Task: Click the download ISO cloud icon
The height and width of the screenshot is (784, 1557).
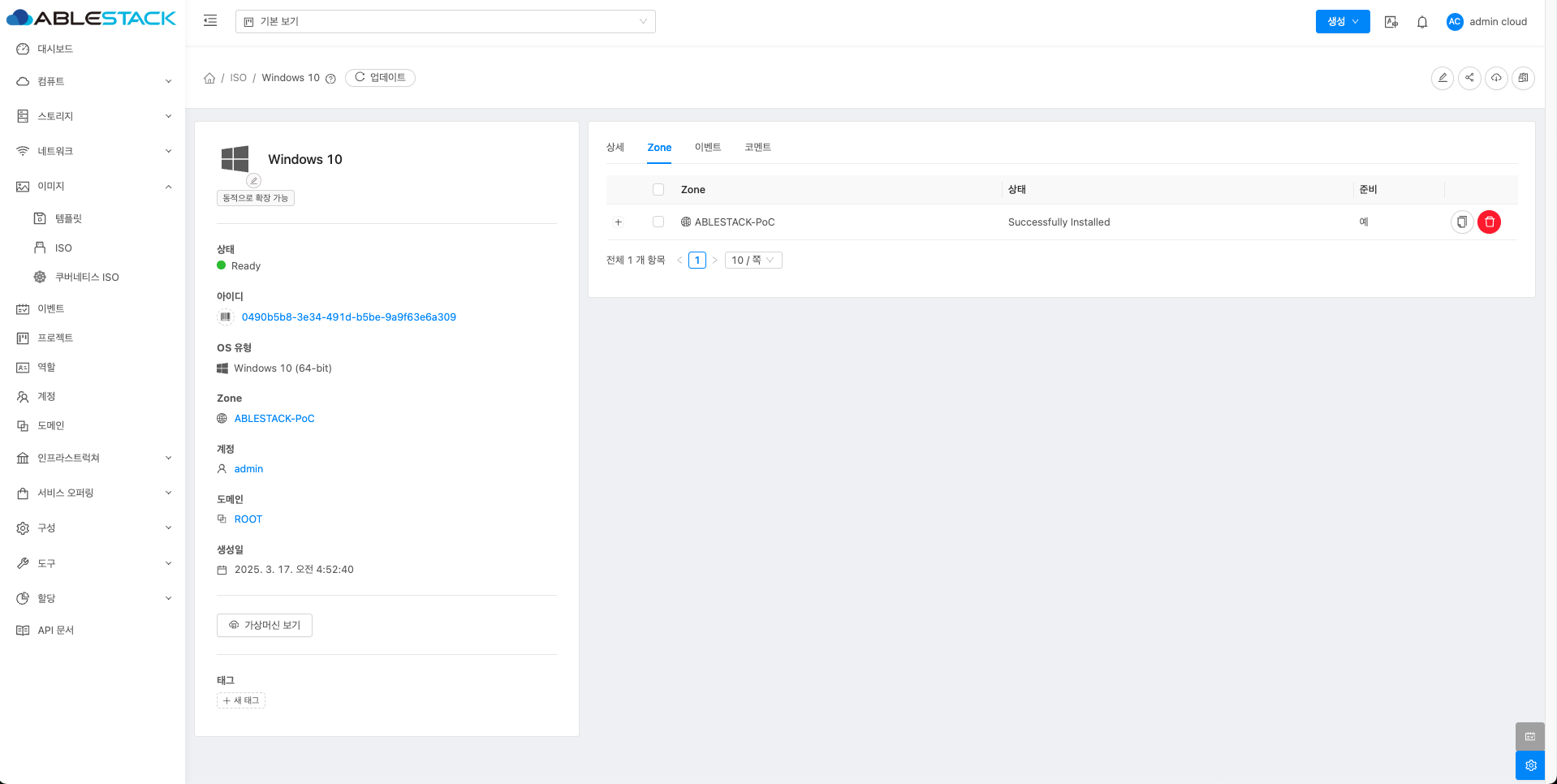Action: tap(1496, 78)
